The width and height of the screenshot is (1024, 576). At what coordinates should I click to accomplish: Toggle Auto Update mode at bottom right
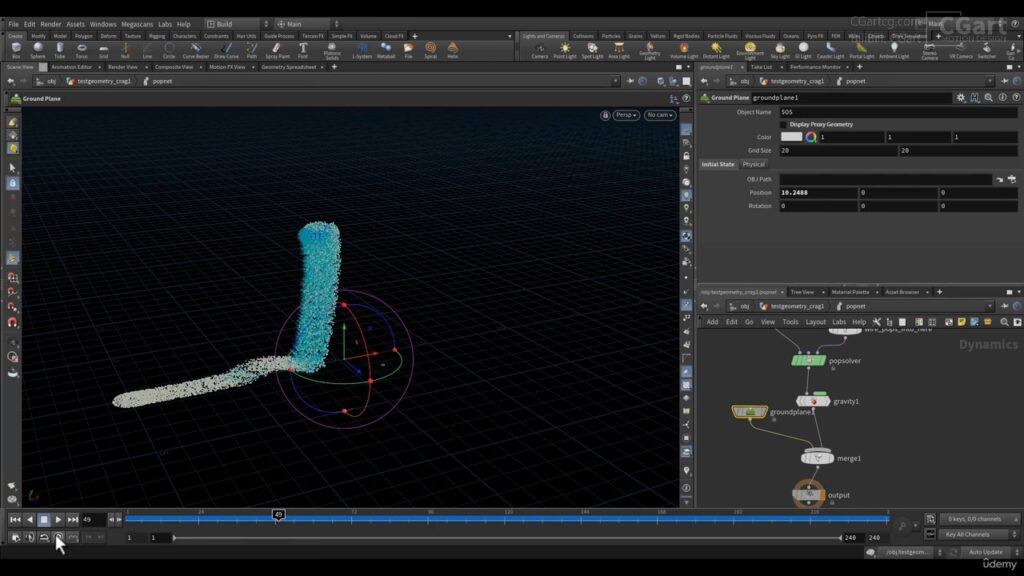point(986,552)
